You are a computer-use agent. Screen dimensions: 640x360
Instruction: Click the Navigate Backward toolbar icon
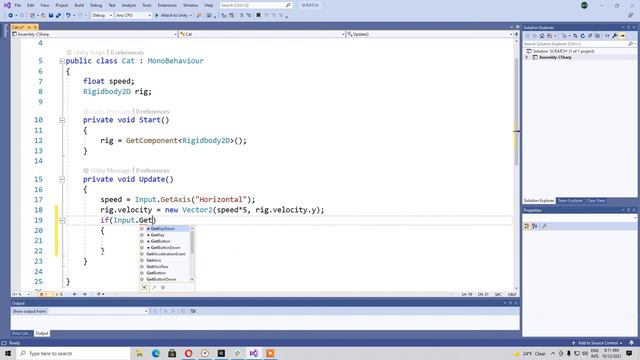(11, 15)
